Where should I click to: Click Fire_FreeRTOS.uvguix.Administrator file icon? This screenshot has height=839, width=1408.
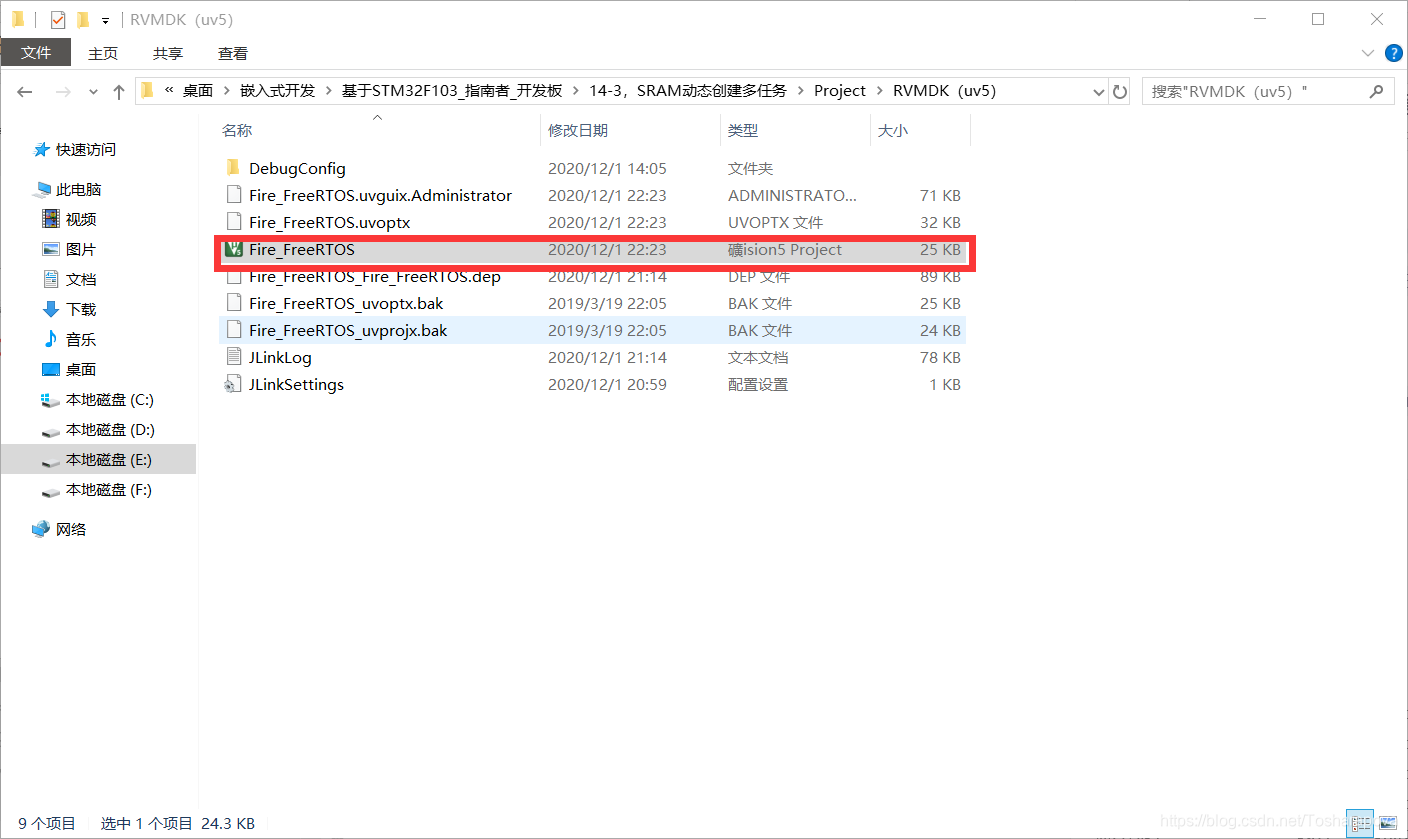click(233, 195)
